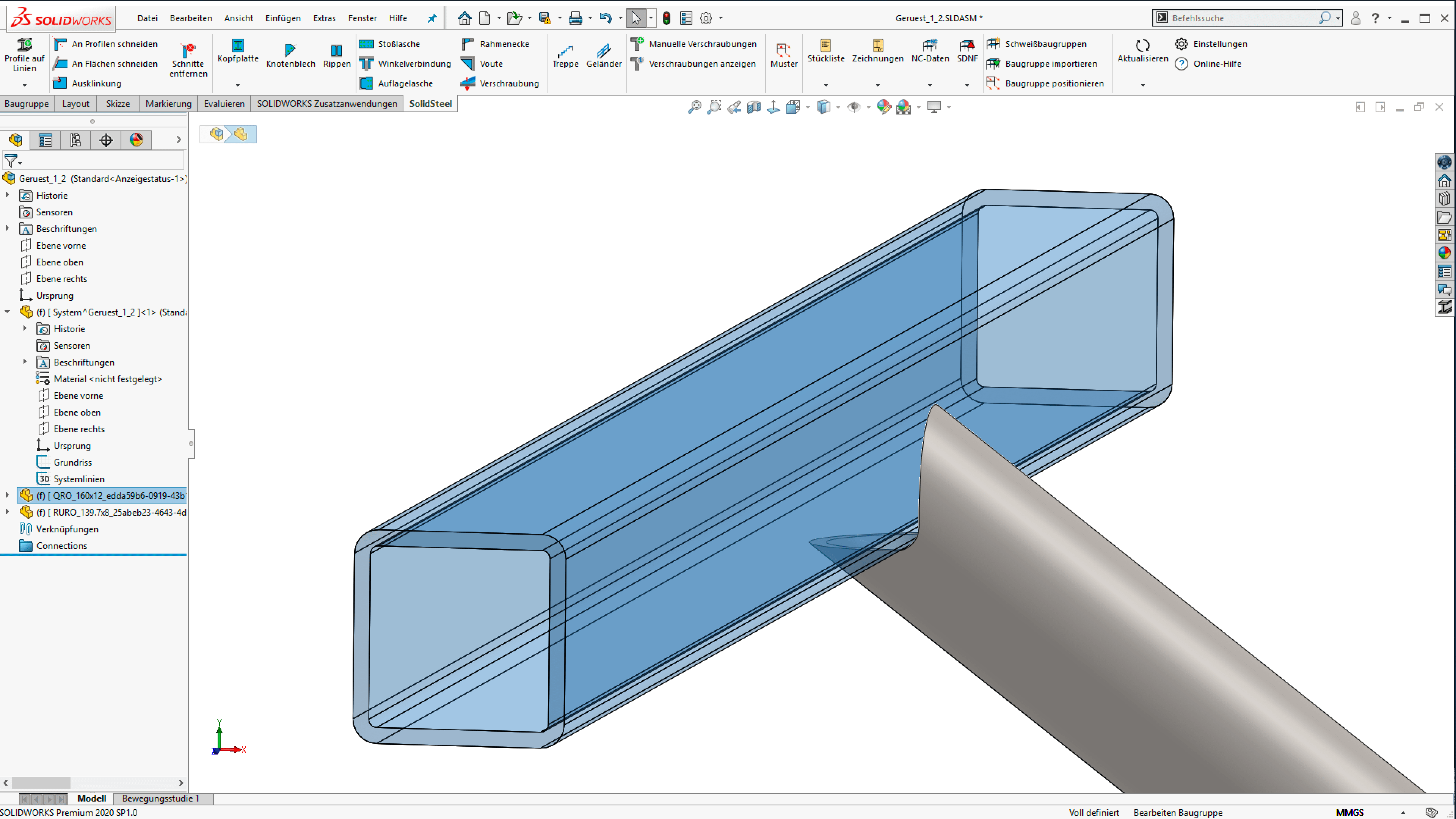Select Auflagelasche

click(x=396, y=84)
